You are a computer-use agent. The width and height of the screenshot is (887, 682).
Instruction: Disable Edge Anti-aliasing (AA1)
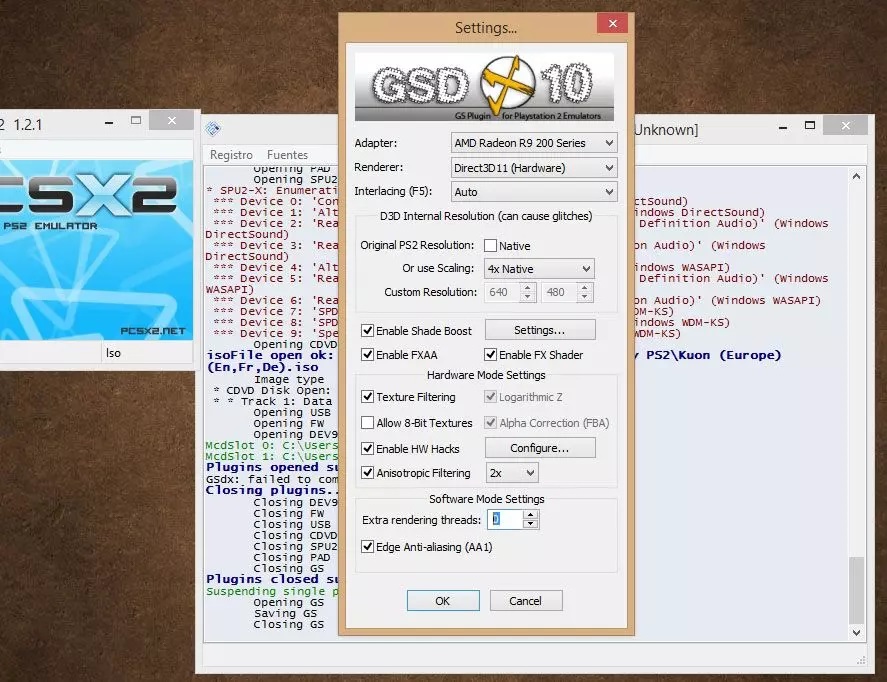coord(368,546)
